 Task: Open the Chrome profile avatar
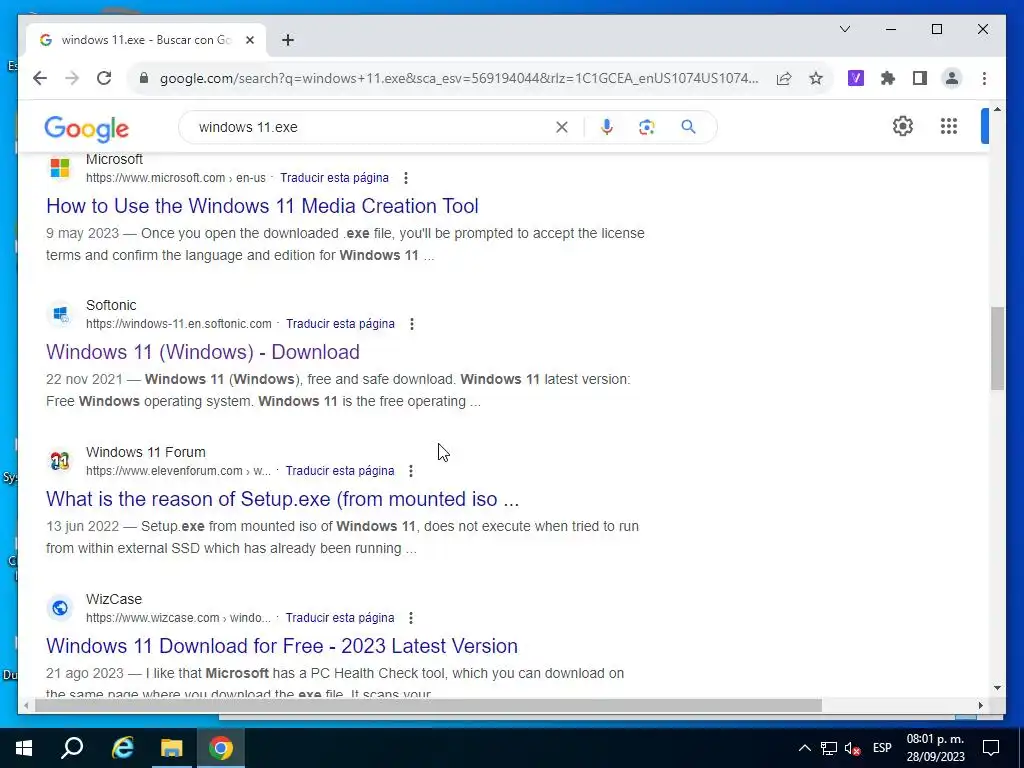(952, 78)
